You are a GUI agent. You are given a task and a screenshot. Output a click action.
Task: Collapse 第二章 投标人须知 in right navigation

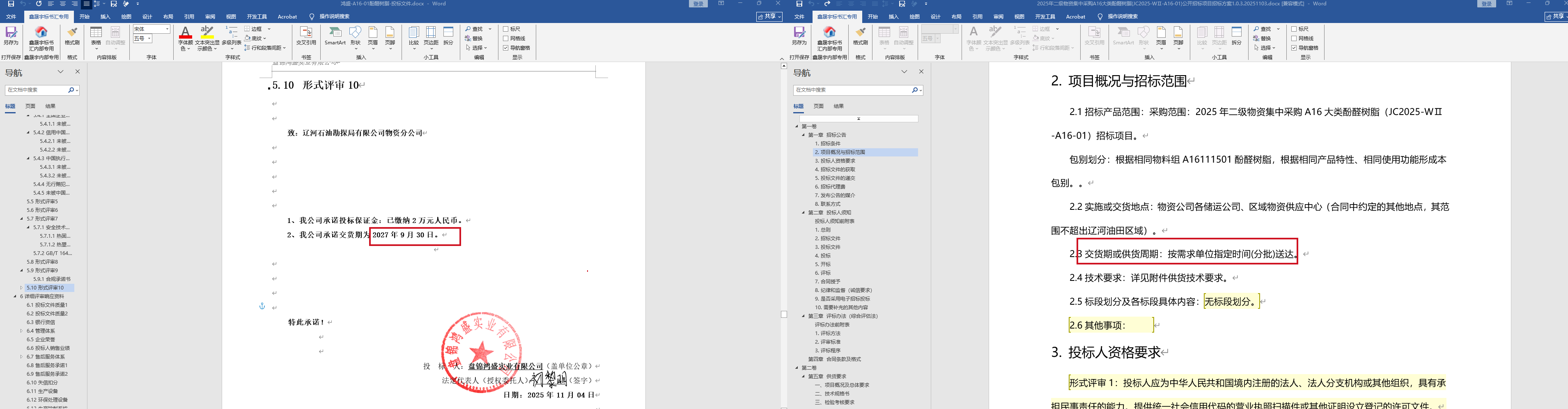(804, 212)
